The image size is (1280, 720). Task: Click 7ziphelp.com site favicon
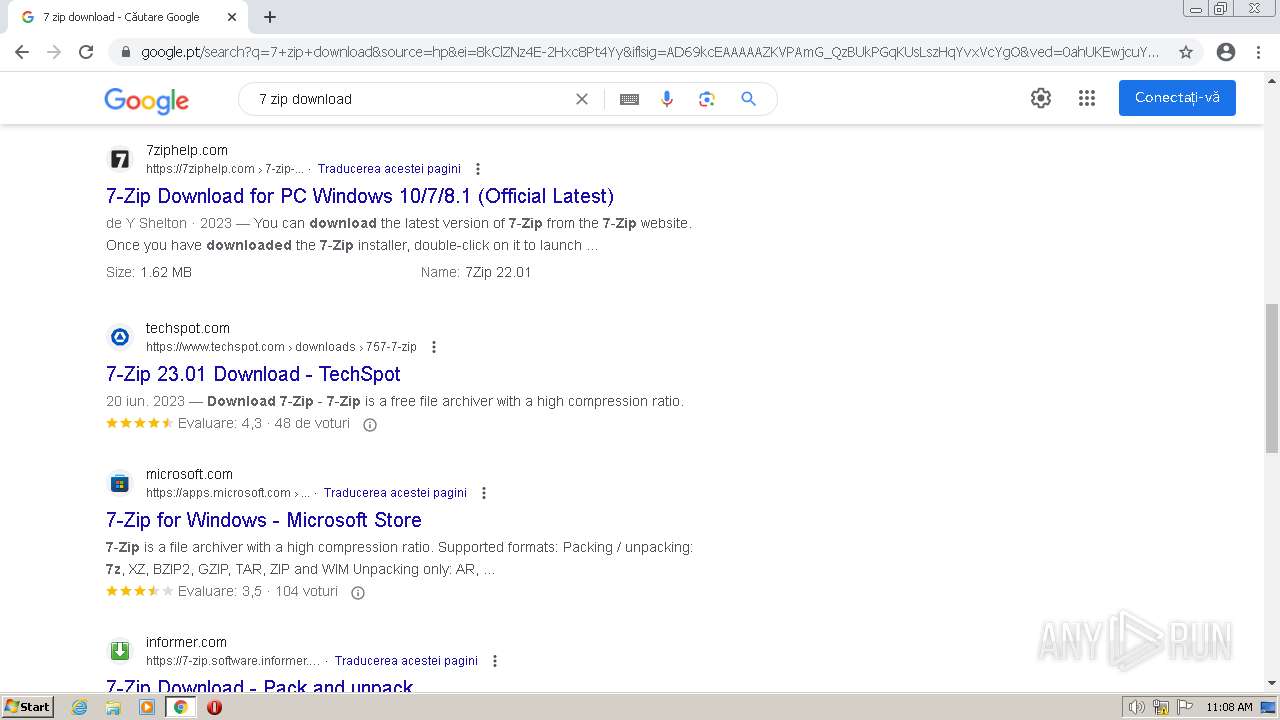click(120, 159)
